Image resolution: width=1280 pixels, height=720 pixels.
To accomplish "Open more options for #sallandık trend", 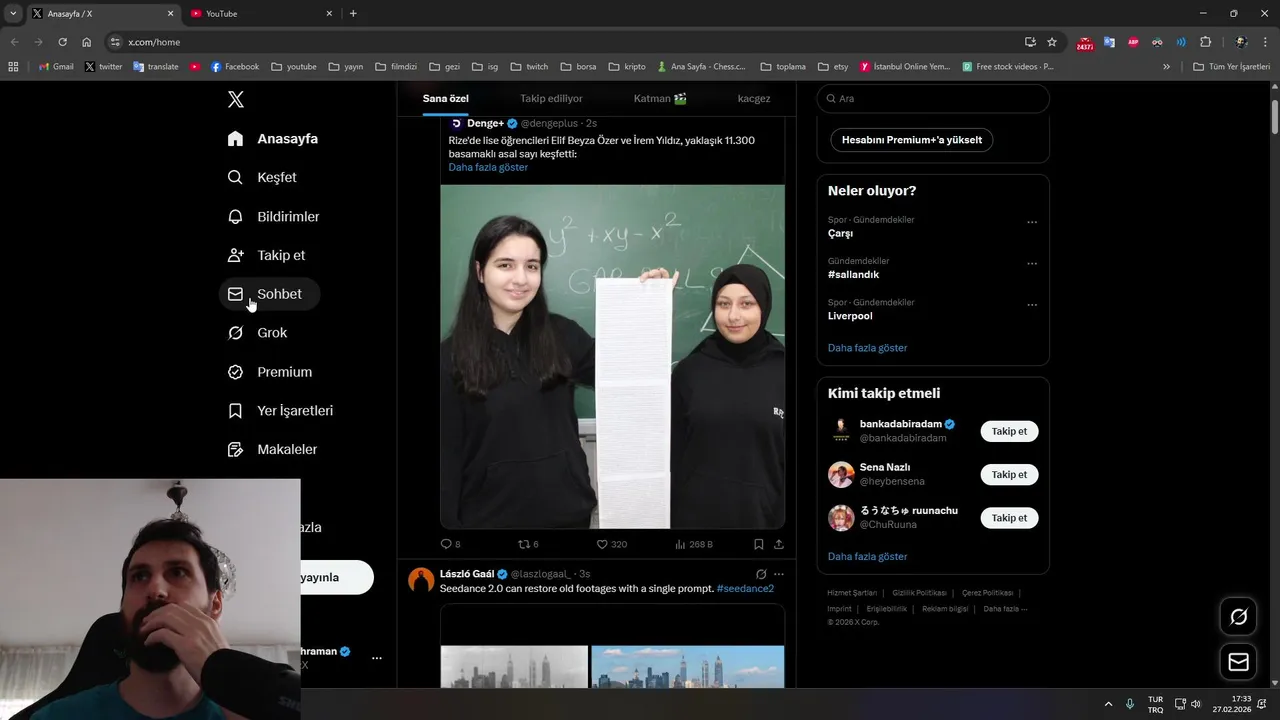I will (1032, 264).
